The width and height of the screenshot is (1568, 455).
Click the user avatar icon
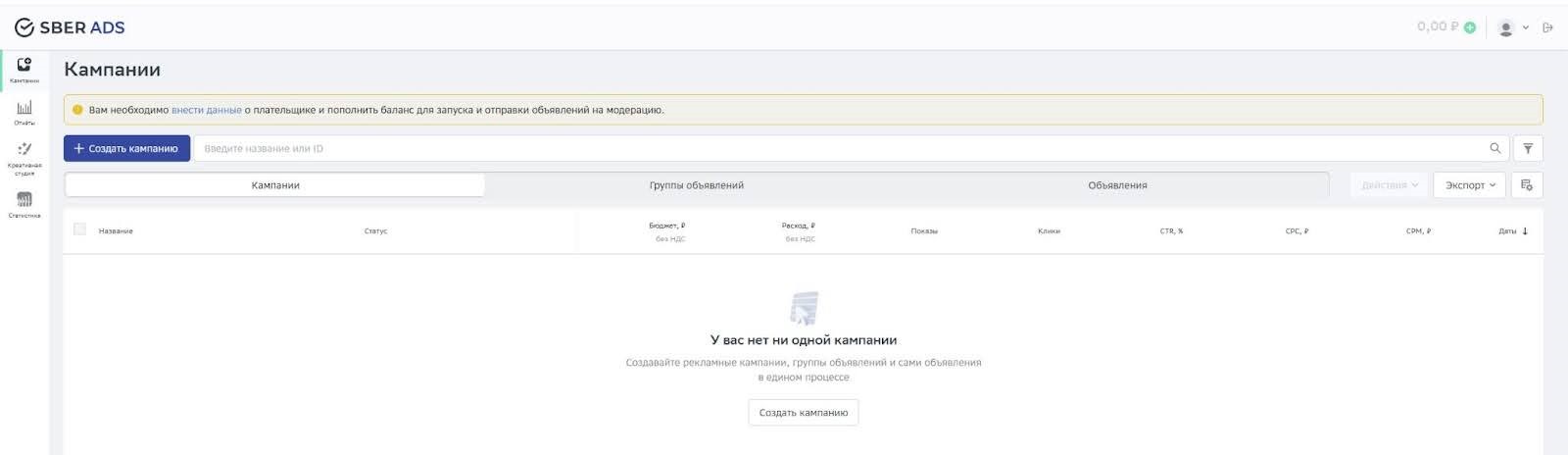pos(1506,27)
